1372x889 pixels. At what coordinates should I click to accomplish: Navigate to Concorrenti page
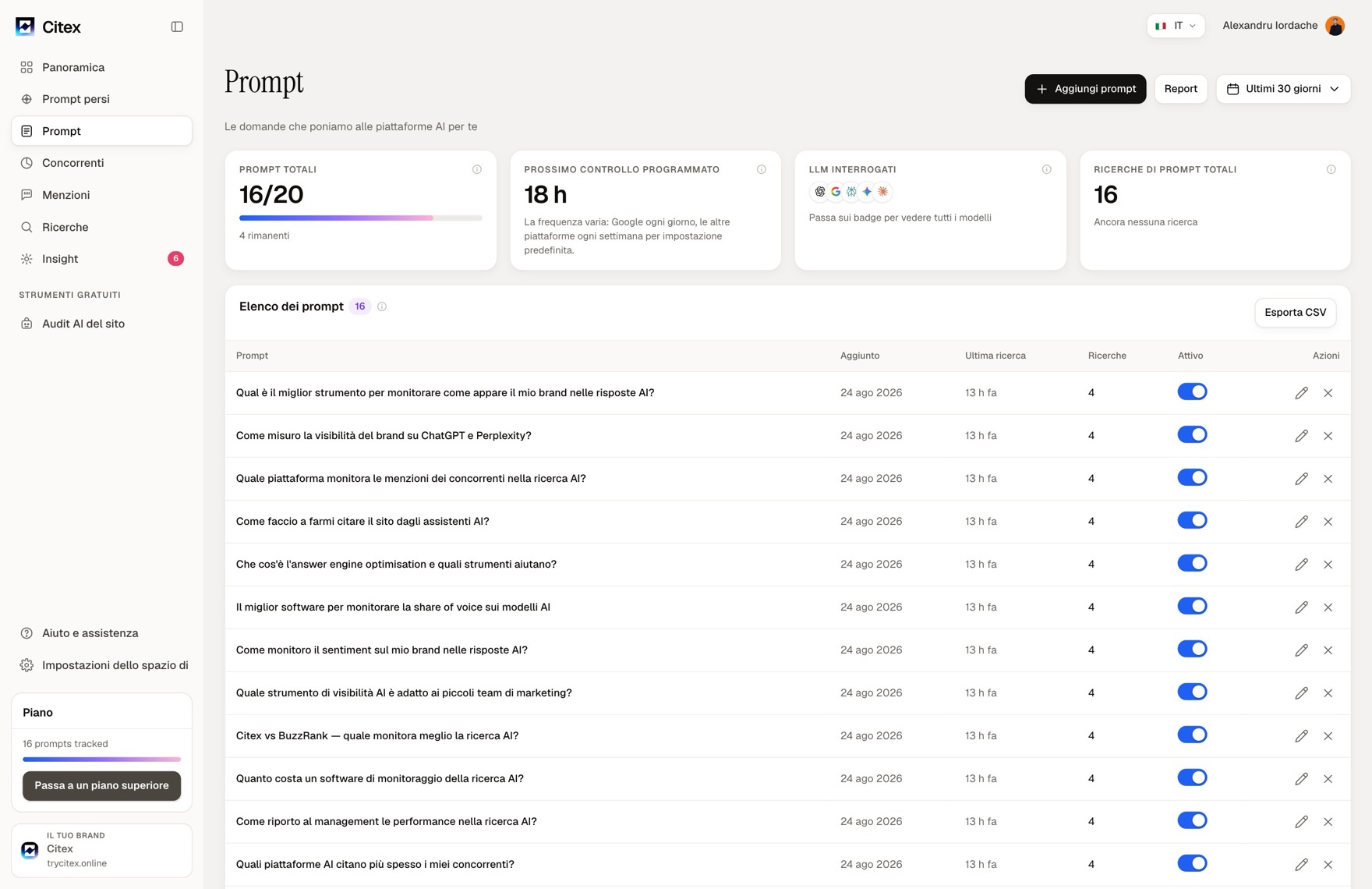pyautogui.click(x=101, y=163)
